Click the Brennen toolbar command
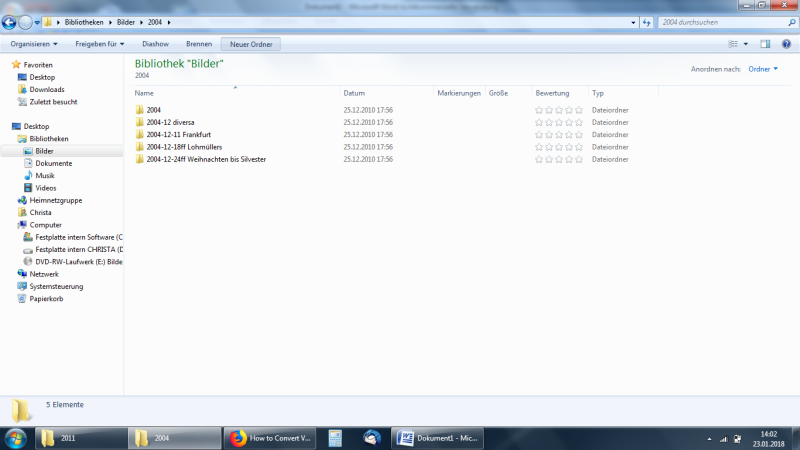The height and width of the screenshot is (450, 800). click(x=199, y=44)
